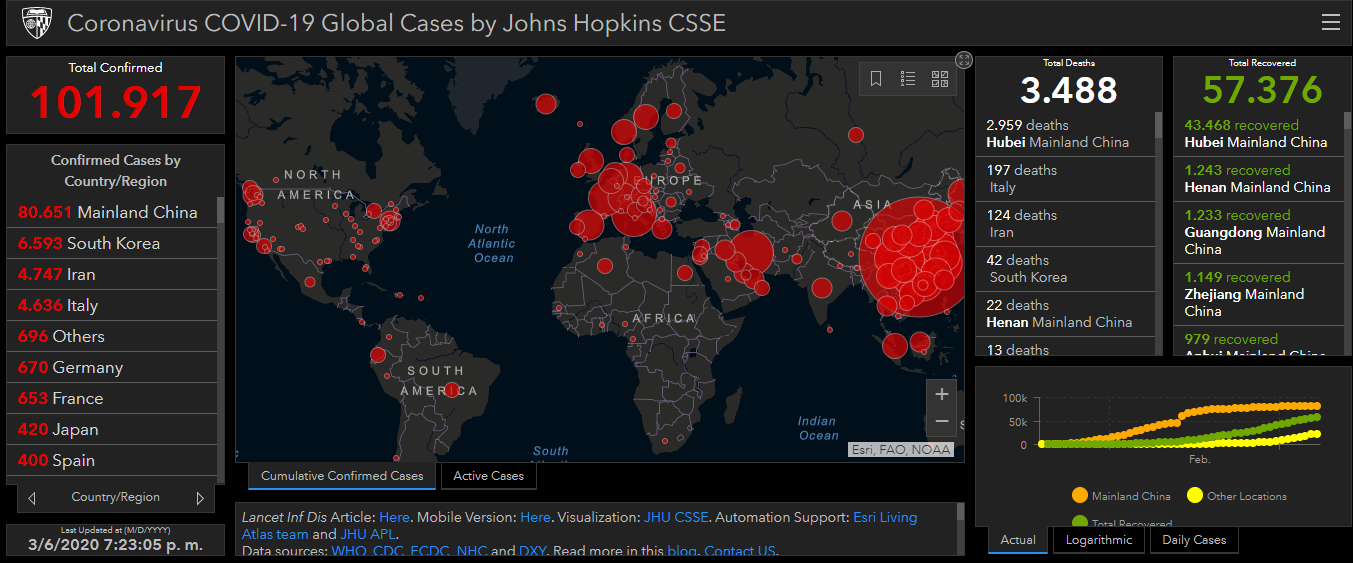
Task: Toggle Total Recovered green legend series
Action: (1121, 522)
